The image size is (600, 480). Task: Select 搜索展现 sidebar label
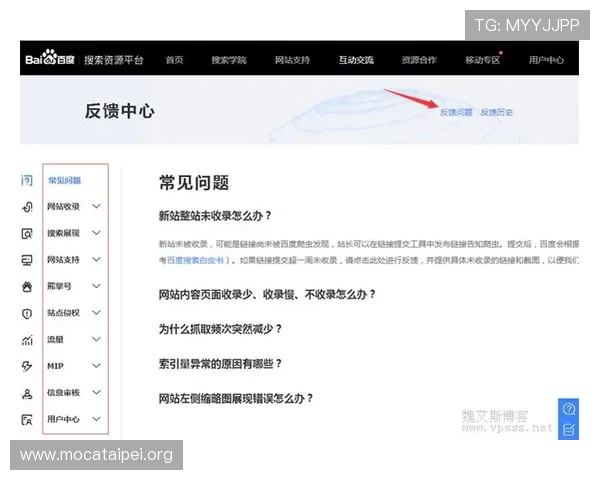63,233
